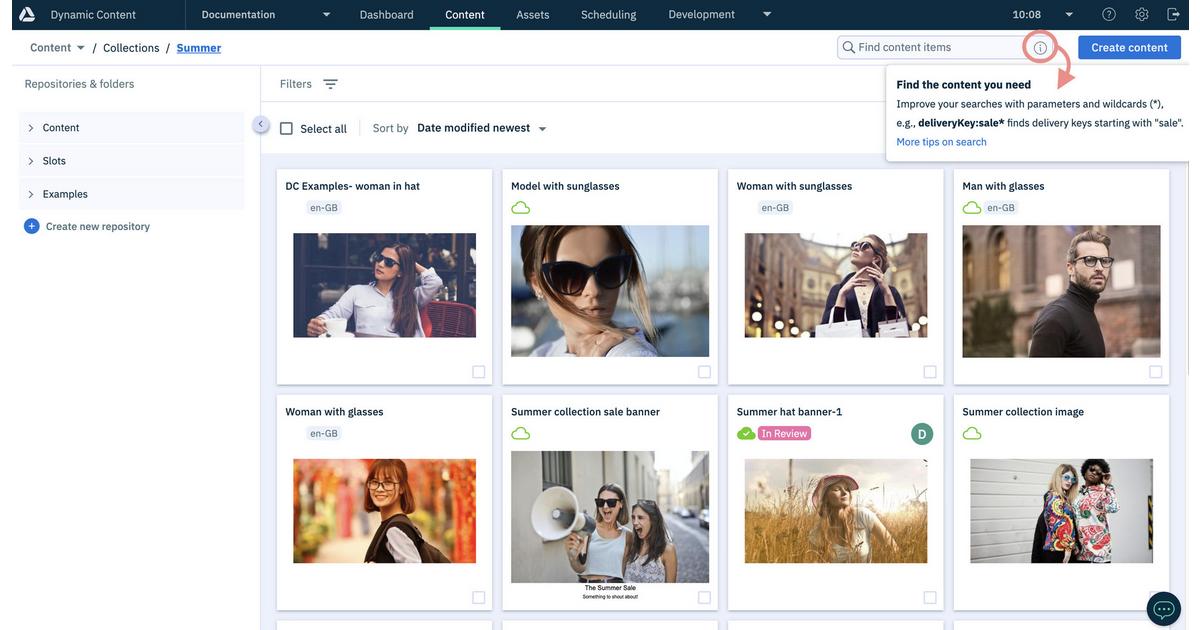Go to Collections breadcrumb
Screen dimensions: 1200x630
pos(131,48)
